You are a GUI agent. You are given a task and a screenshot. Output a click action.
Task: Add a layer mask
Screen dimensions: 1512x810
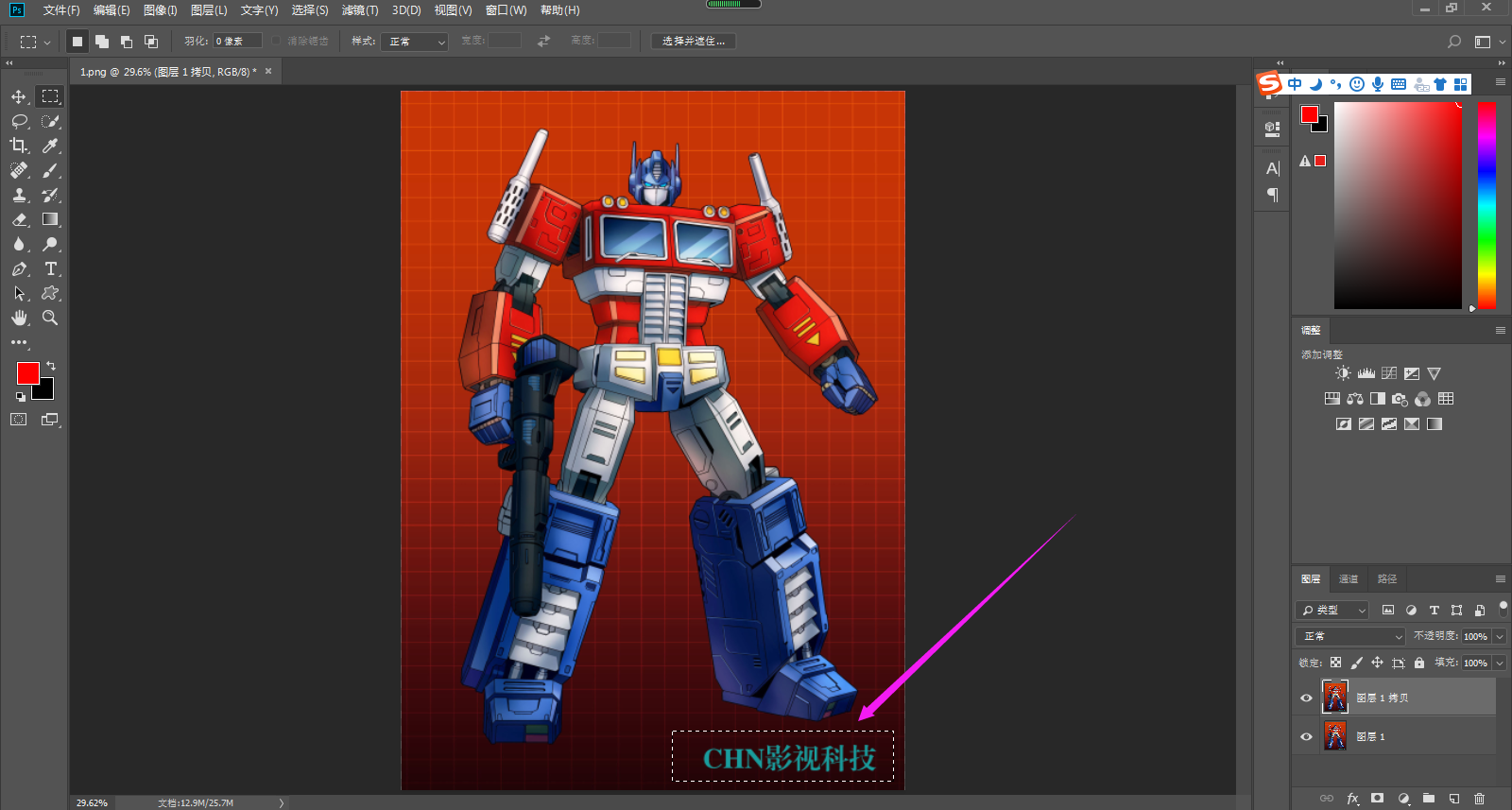click(x=1378, y=799)
